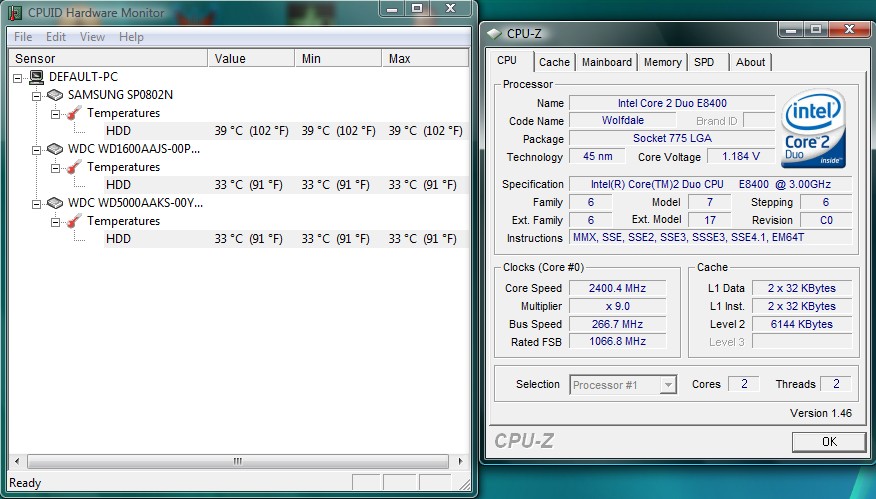Click the SAMSUNG SP0802N hard drive icon
The image size is (876, 499).
point(55,95)
